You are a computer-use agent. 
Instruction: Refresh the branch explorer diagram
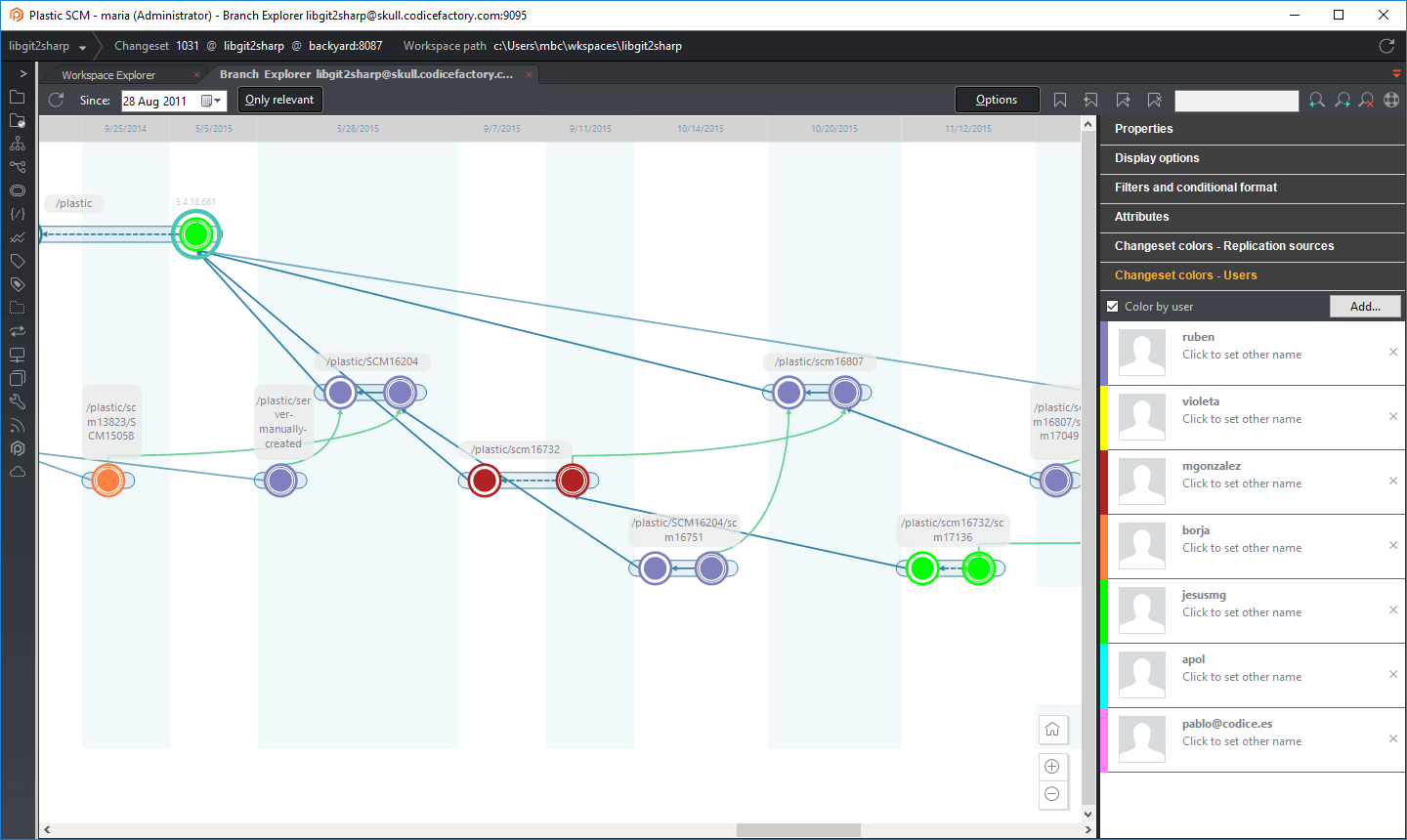[x=56, y=100]
